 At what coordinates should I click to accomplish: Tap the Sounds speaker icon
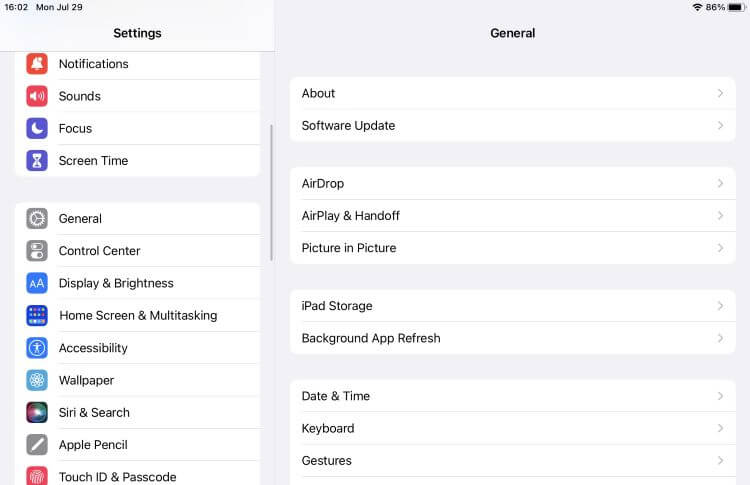point(37,96)
